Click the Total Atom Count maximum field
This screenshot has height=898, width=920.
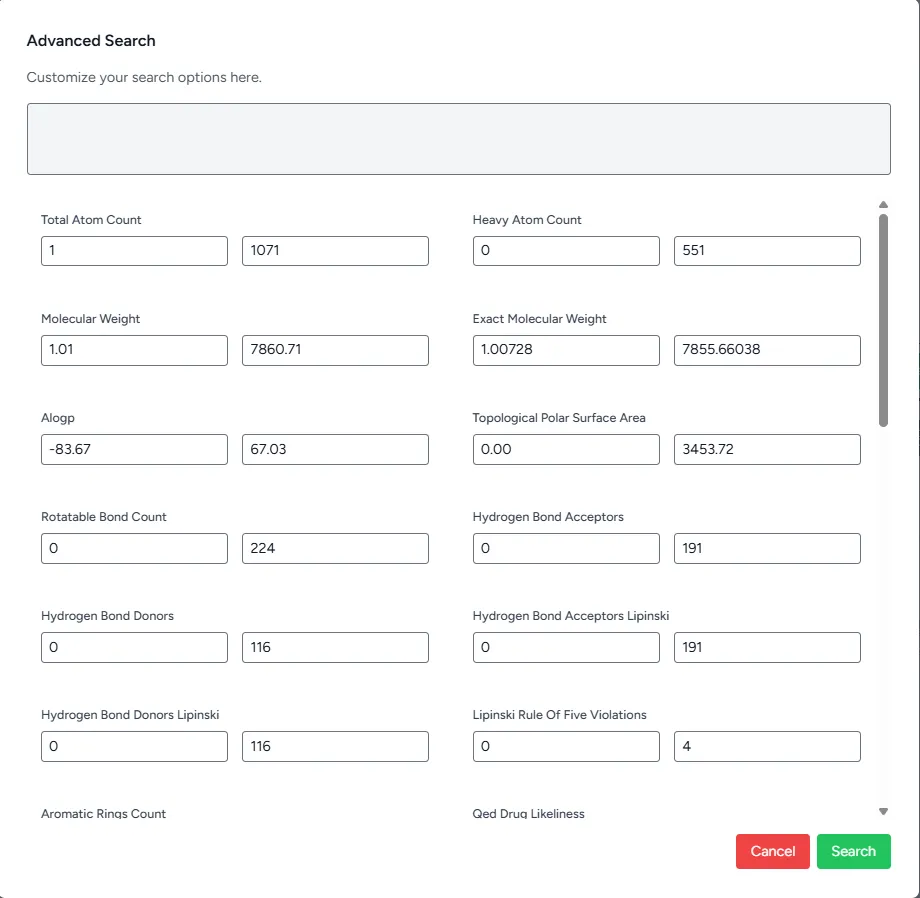[x=335, y=251]
